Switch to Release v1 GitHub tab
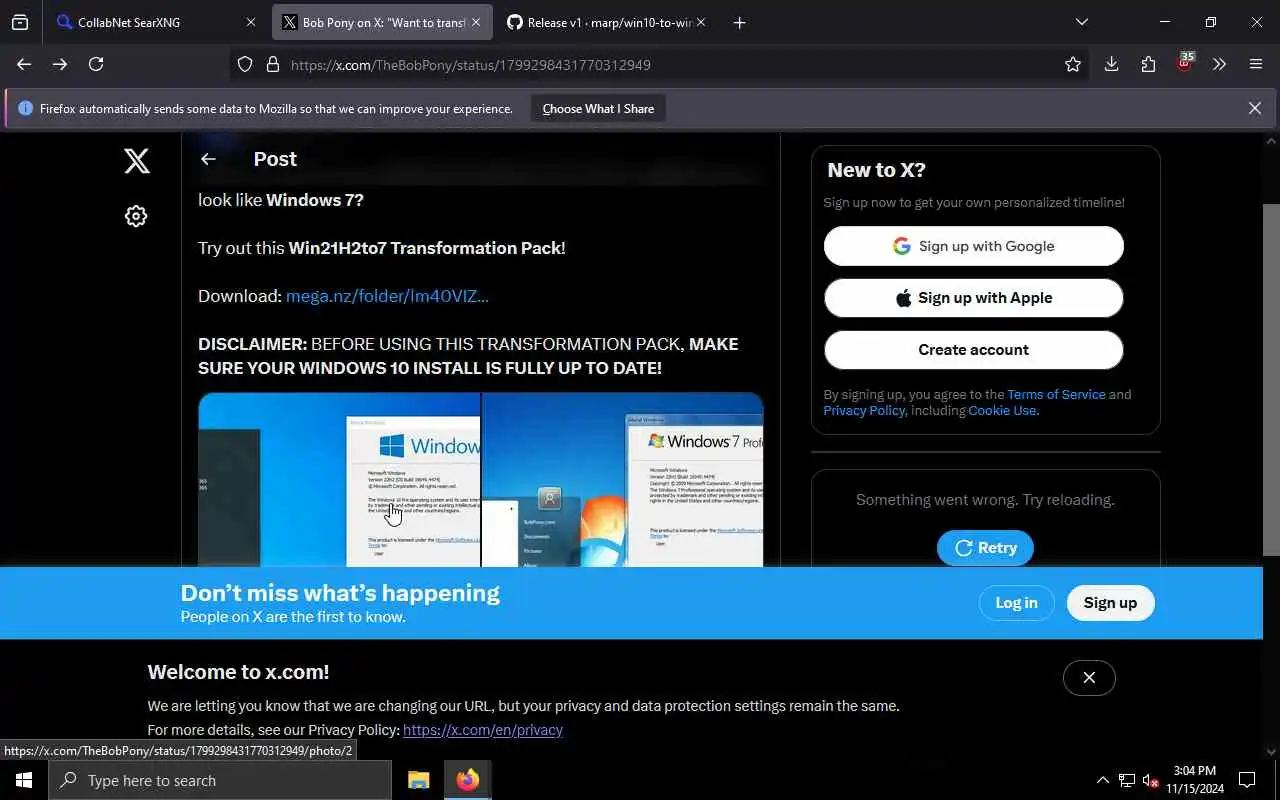The height and width of the screenshot is (800, 1280). click(x=607, y=22)
